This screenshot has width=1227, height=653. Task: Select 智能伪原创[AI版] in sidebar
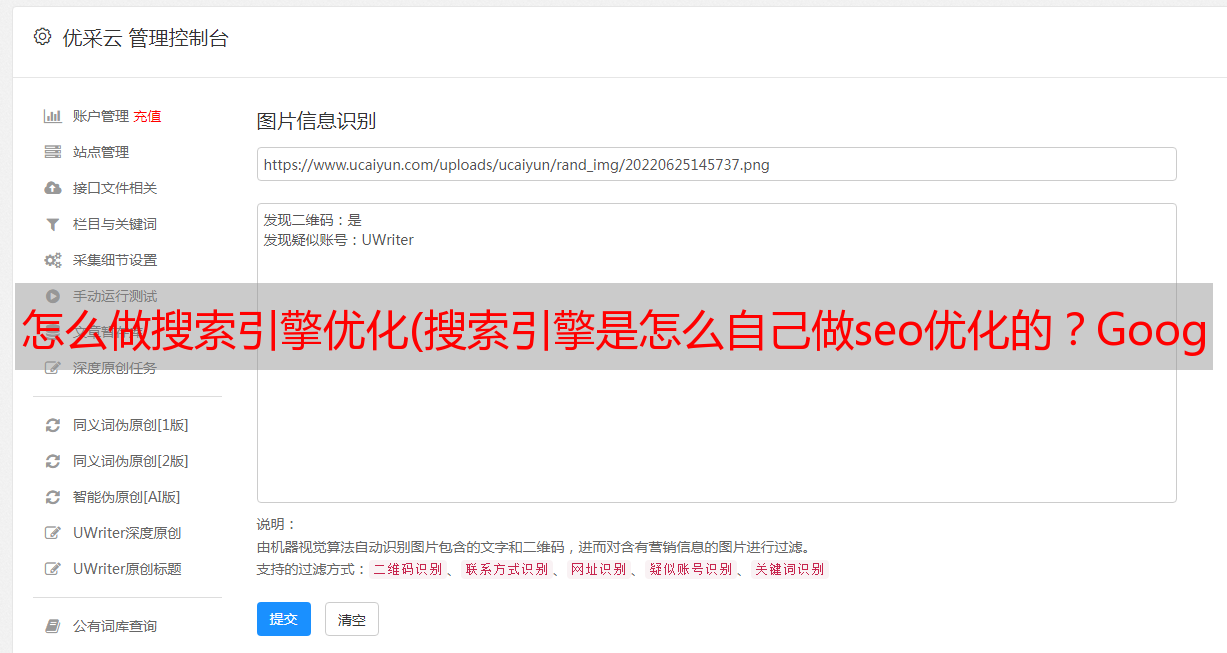point(126,497)
